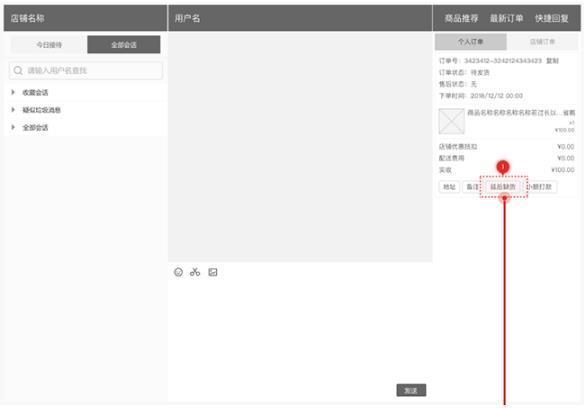Open 快捷回复 in the top header
The width and height of the screenshot is (584, 408).
pos(552,18)
